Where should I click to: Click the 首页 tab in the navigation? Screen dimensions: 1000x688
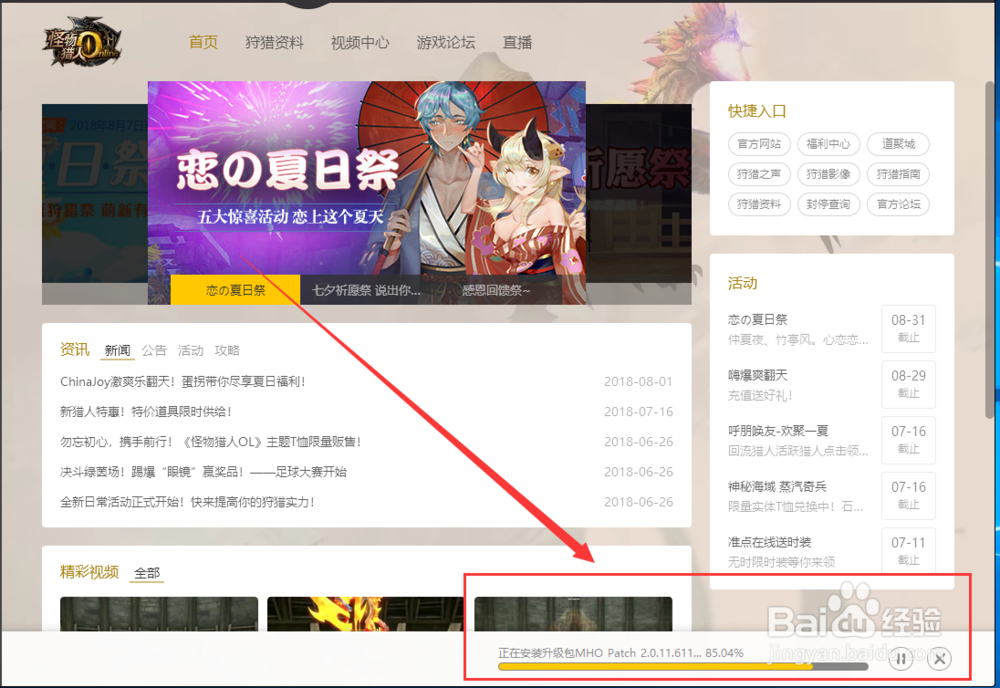click(x=202, y=42)
